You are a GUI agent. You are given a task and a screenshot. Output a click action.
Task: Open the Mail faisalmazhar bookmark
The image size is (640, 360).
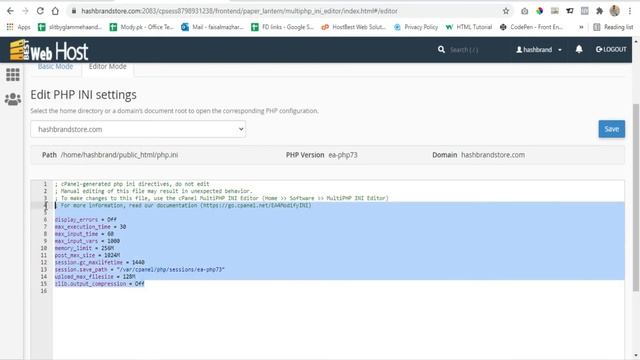[213, 27]
